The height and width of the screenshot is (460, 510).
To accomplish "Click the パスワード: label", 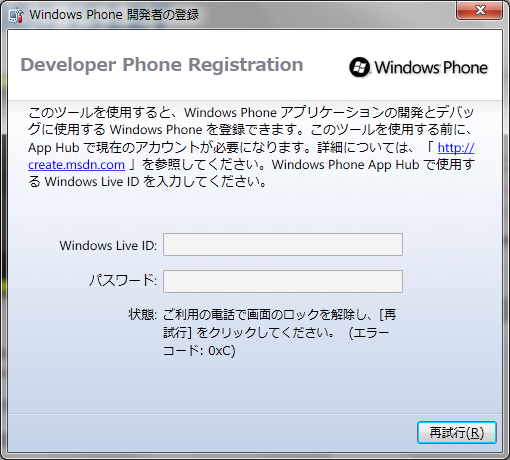I will click(x=123, y=280).
